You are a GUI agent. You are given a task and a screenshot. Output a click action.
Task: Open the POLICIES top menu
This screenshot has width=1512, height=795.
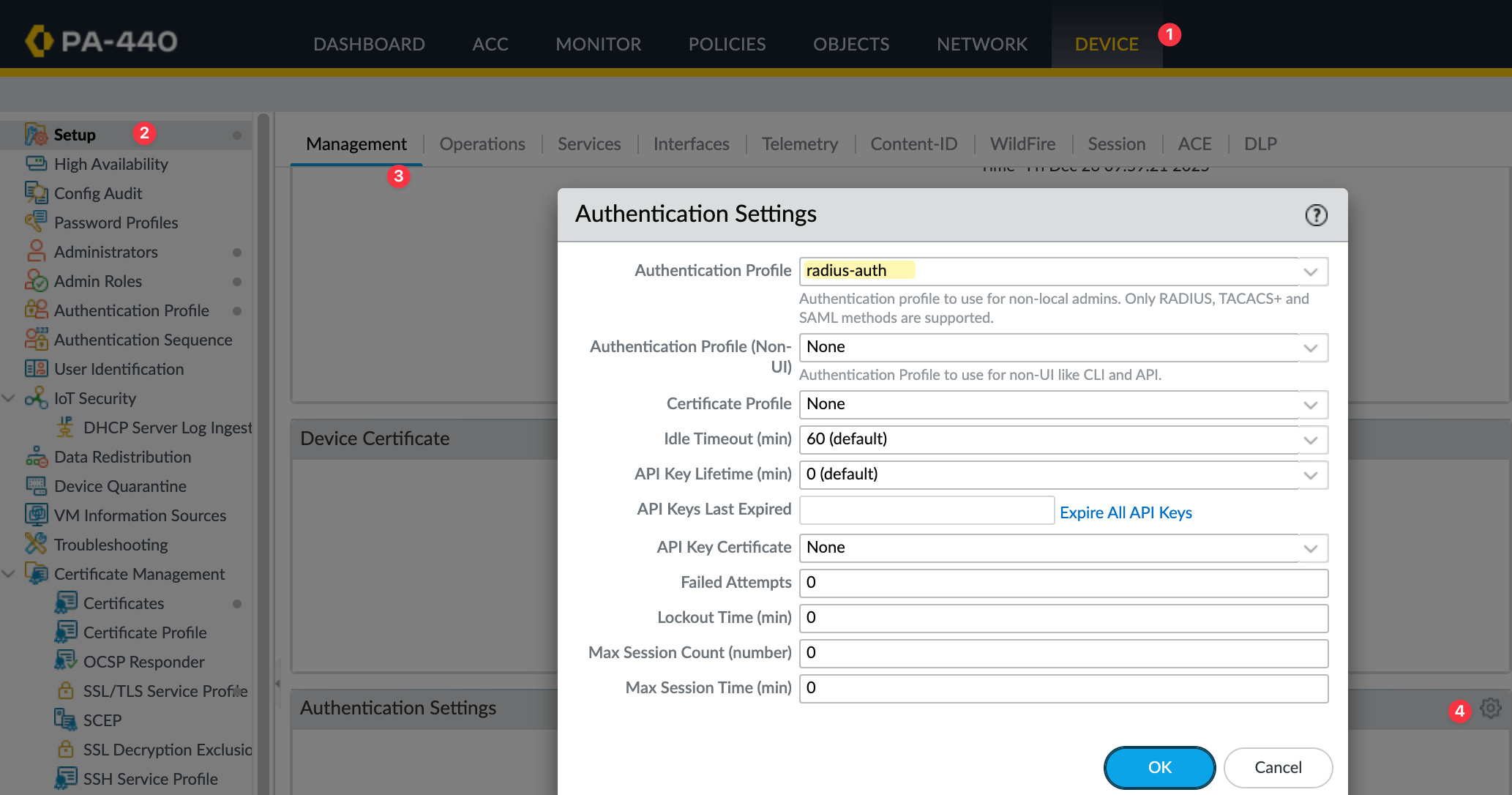[x=727, y=44]
